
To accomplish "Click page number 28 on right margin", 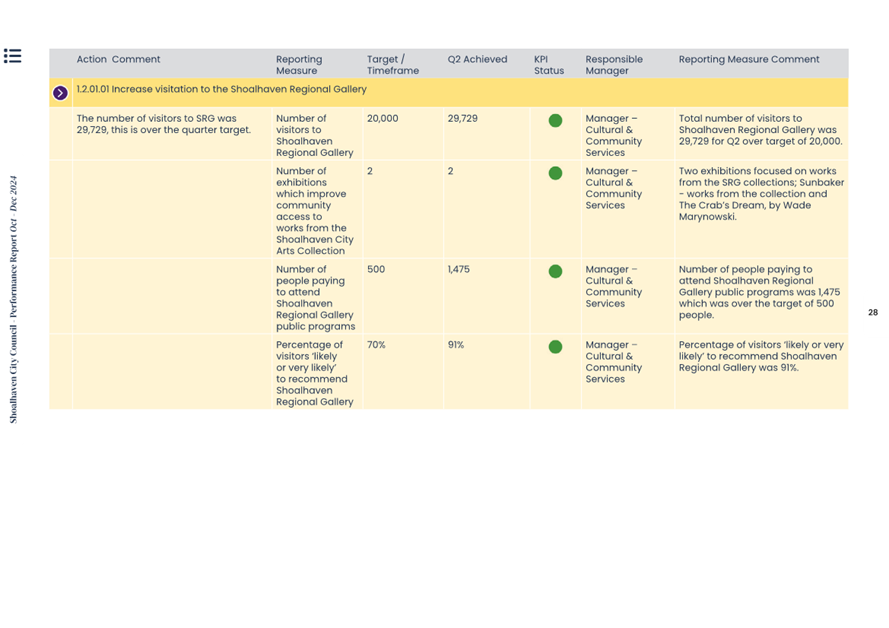I will [872, 313].
